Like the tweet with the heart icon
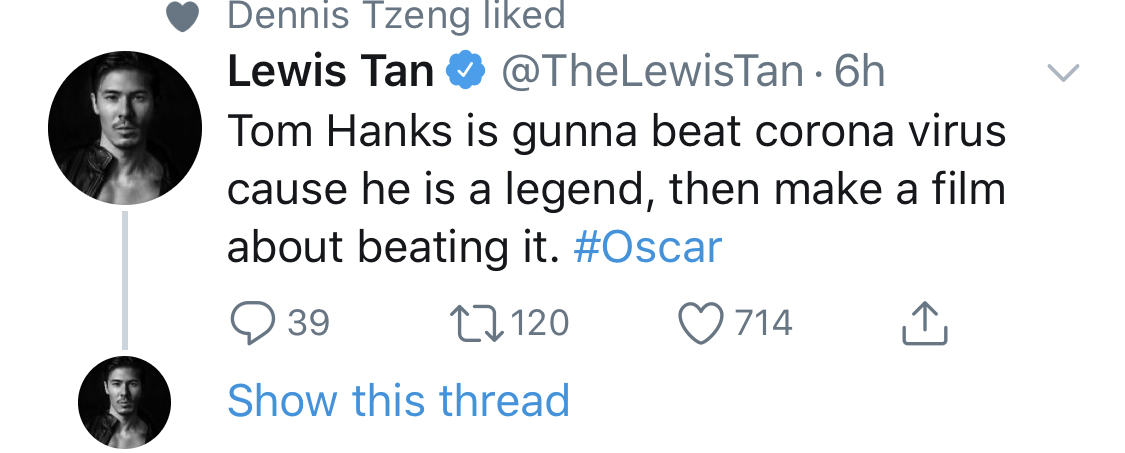The width and height of the screenshot is (1125, 453). click(699, 323)
